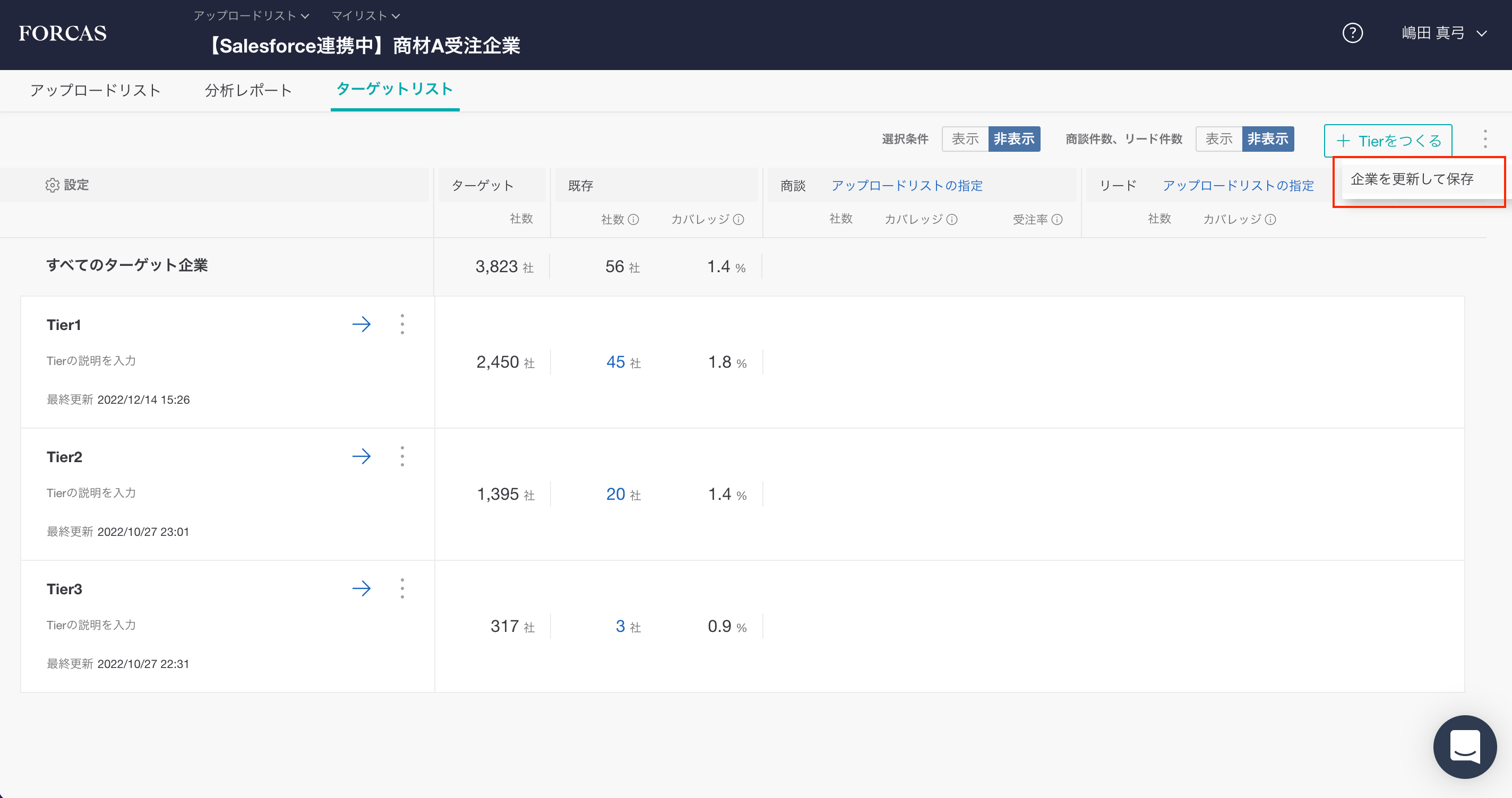Set 選択条件 toggle to 非表示
Image resolution: width=1512 pixels, height=798 pixels.
[x=1013, y=139]
